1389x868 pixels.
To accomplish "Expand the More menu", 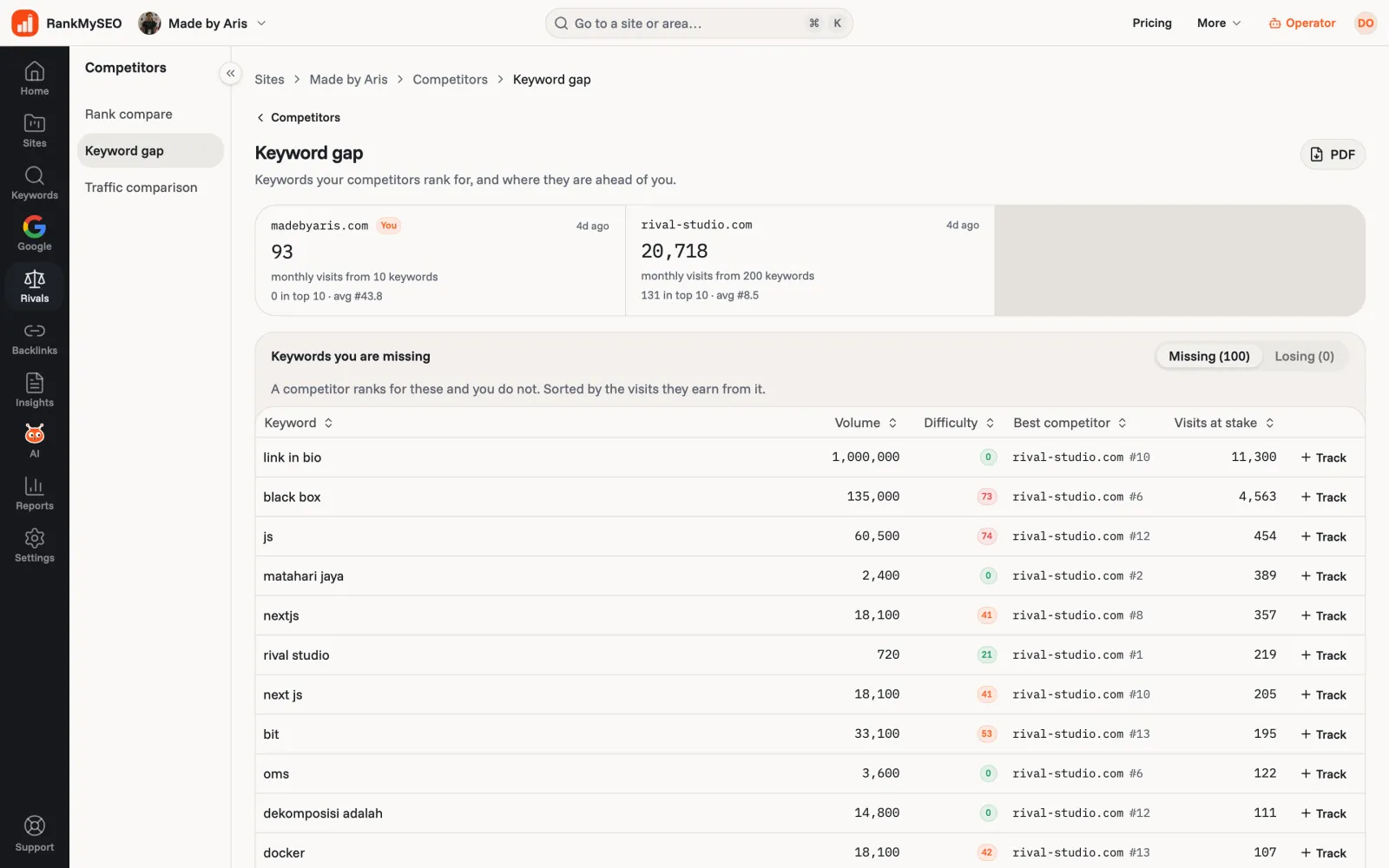I will (1219, 23).
